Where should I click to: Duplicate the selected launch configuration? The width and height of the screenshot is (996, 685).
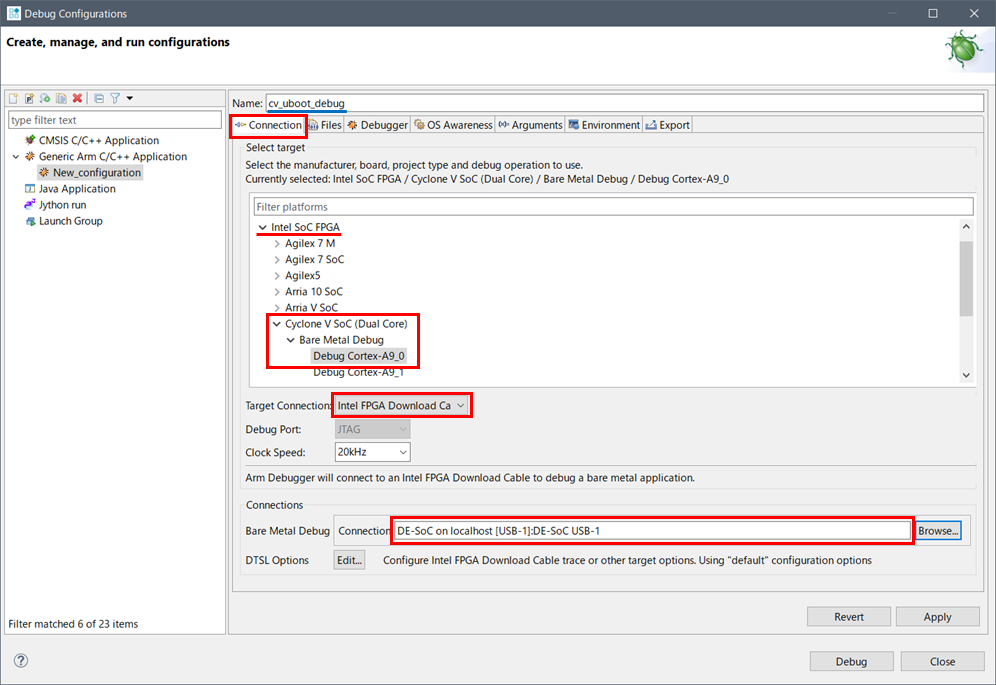(61, 98)
